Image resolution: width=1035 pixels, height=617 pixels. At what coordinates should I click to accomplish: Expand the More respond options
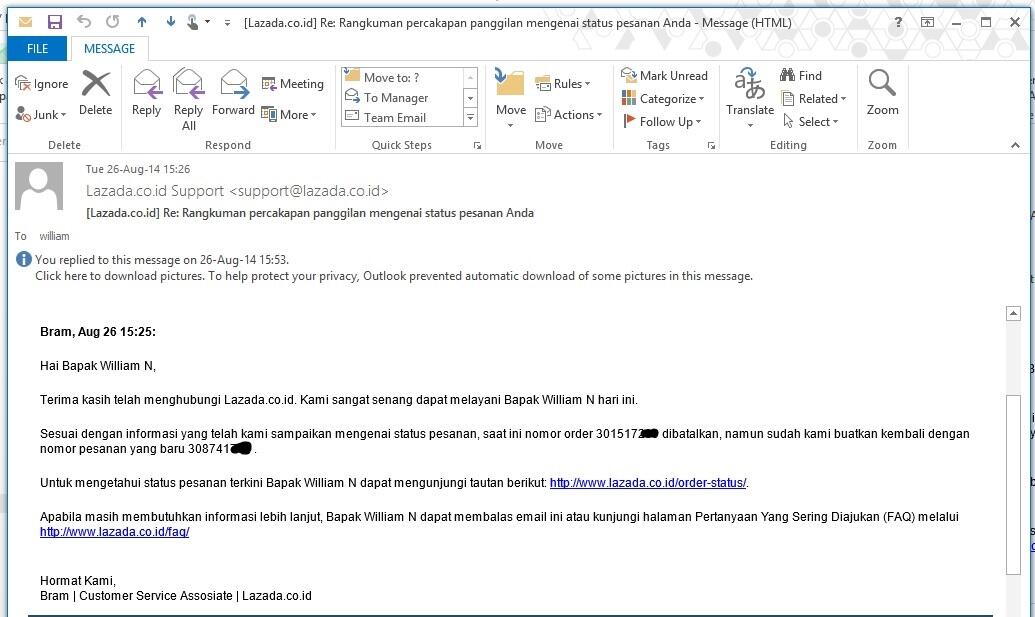[x=288, y=115]
